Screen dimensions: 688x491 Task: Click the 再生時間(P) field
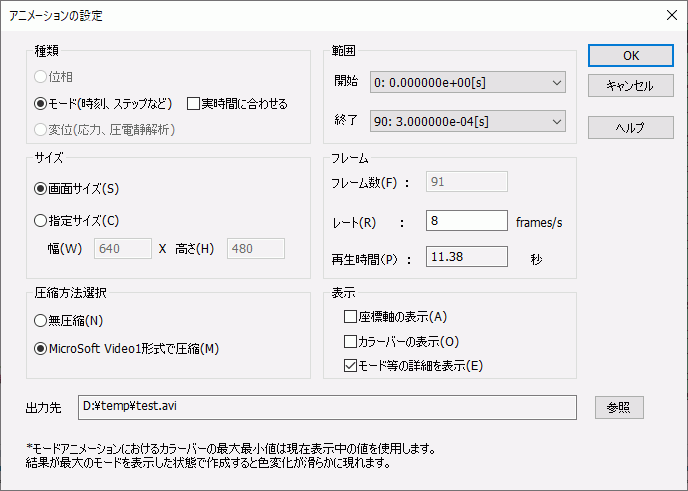466,257
